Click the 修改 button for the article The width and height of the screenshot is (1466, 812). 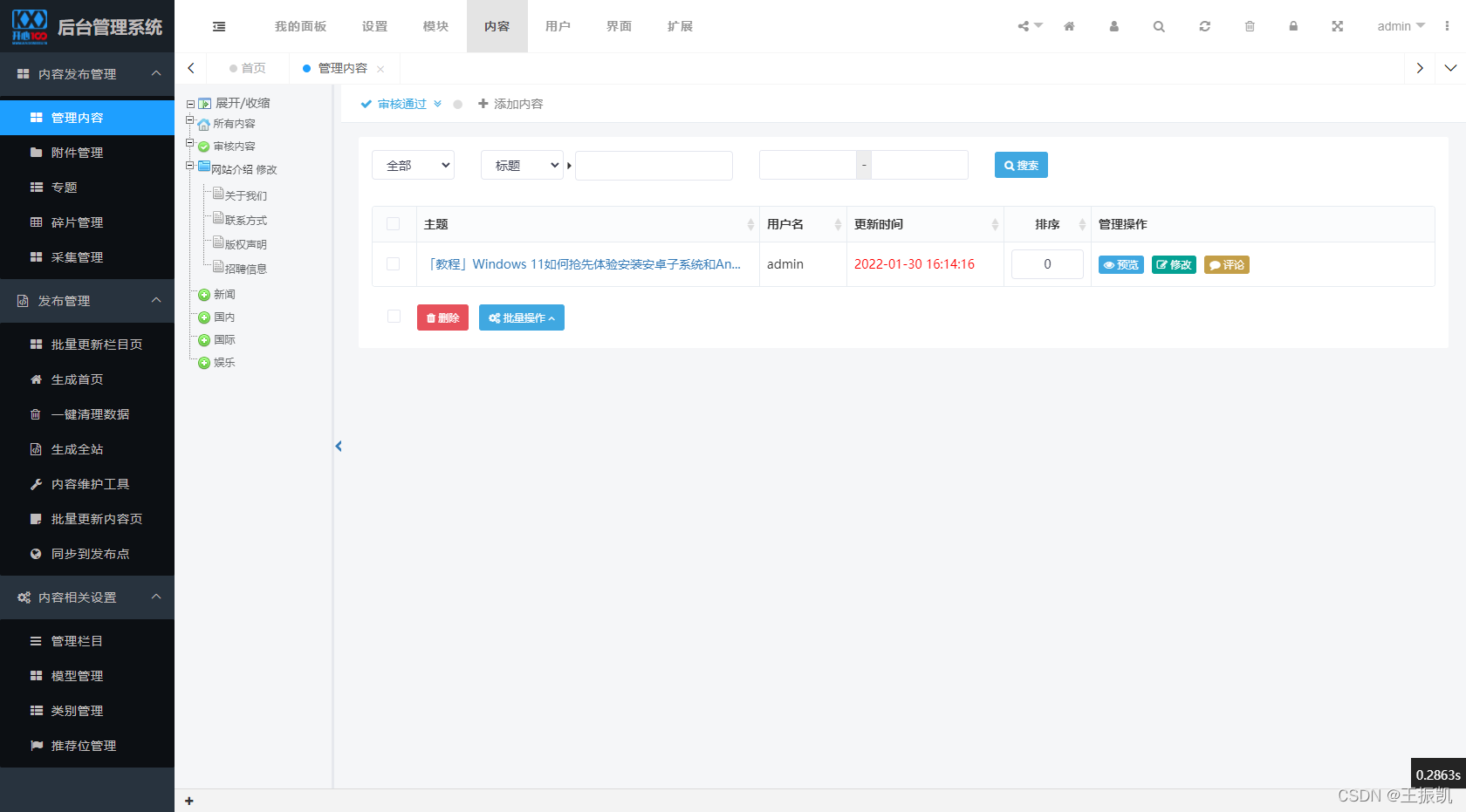[x=1174, y=264]
